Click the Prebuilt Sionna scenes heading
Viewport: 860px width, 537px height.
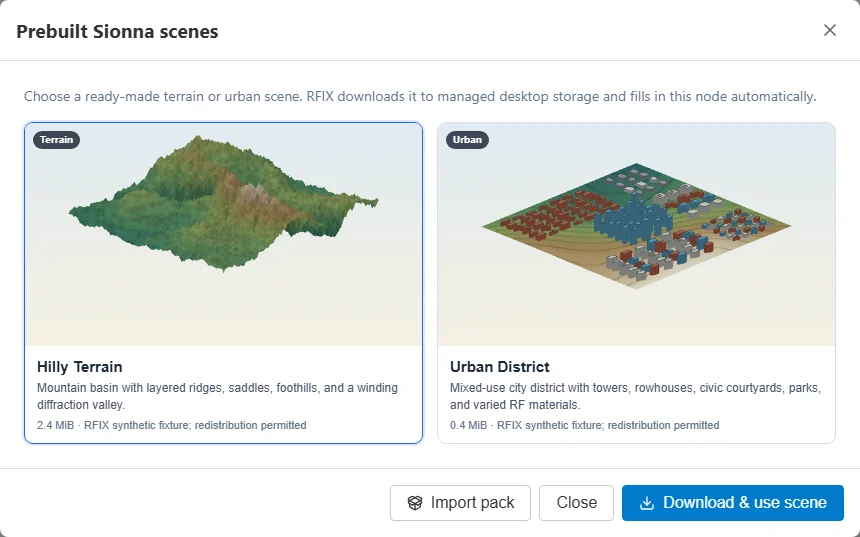117,31
